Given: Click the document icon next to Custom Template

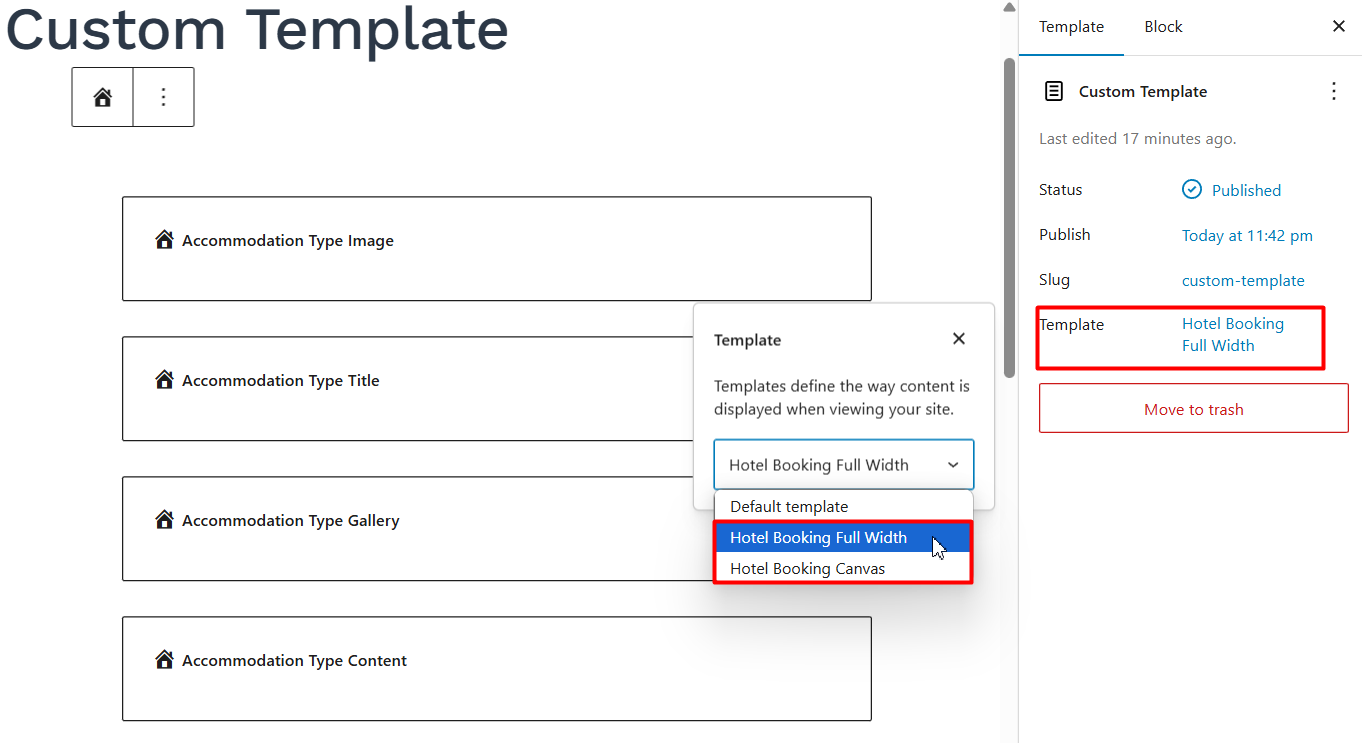Looking at the screenshot, I should click(x=1053, y=91).
